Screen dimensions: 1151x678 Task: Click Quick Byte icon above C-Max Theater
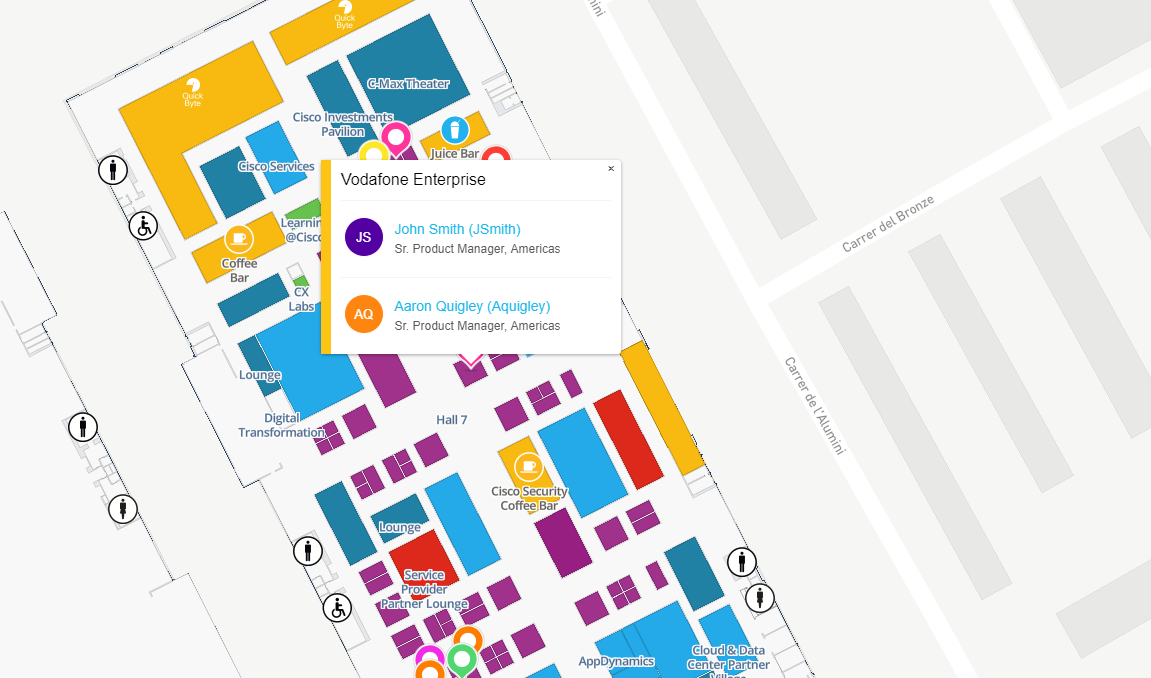344,15
